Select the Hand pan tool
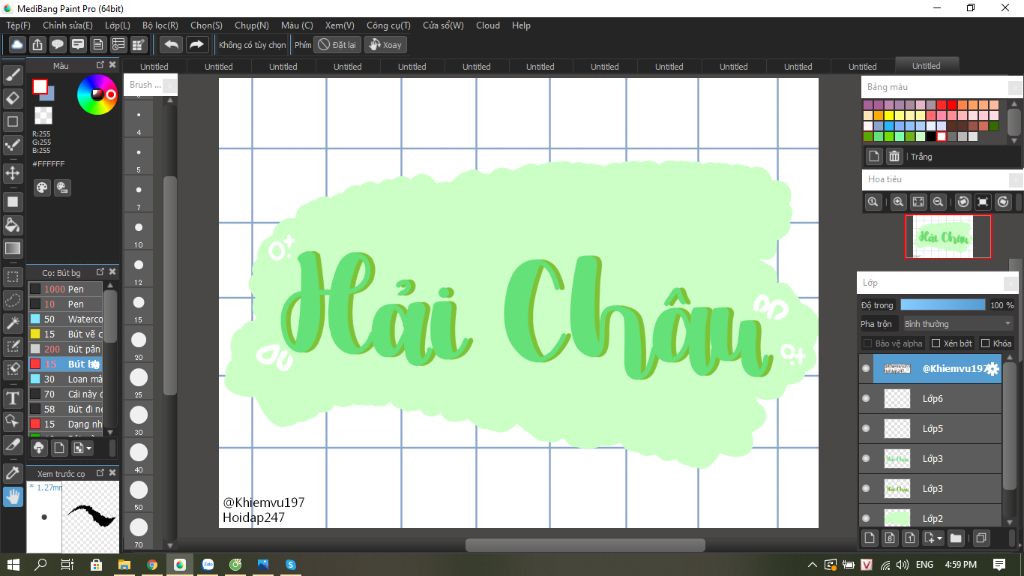Image resolution: width=1024 pixels, height=576 pixels. coord(12,497)
